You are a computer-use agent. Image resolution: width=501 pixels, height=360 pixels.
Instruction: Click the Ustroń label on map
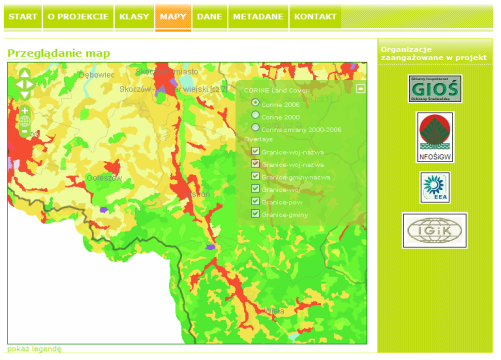coord(198,194)
